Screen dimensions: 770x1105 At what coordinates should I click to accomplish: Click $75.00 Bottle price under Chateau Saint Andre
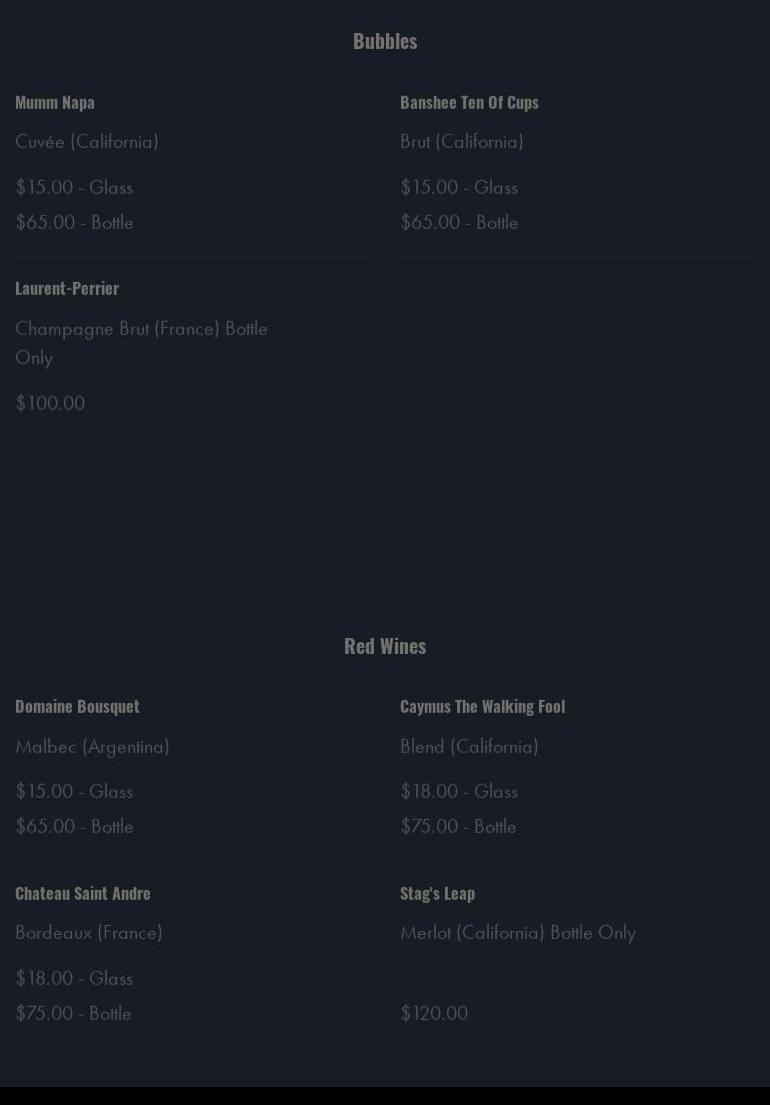(x=73, y=1013)
